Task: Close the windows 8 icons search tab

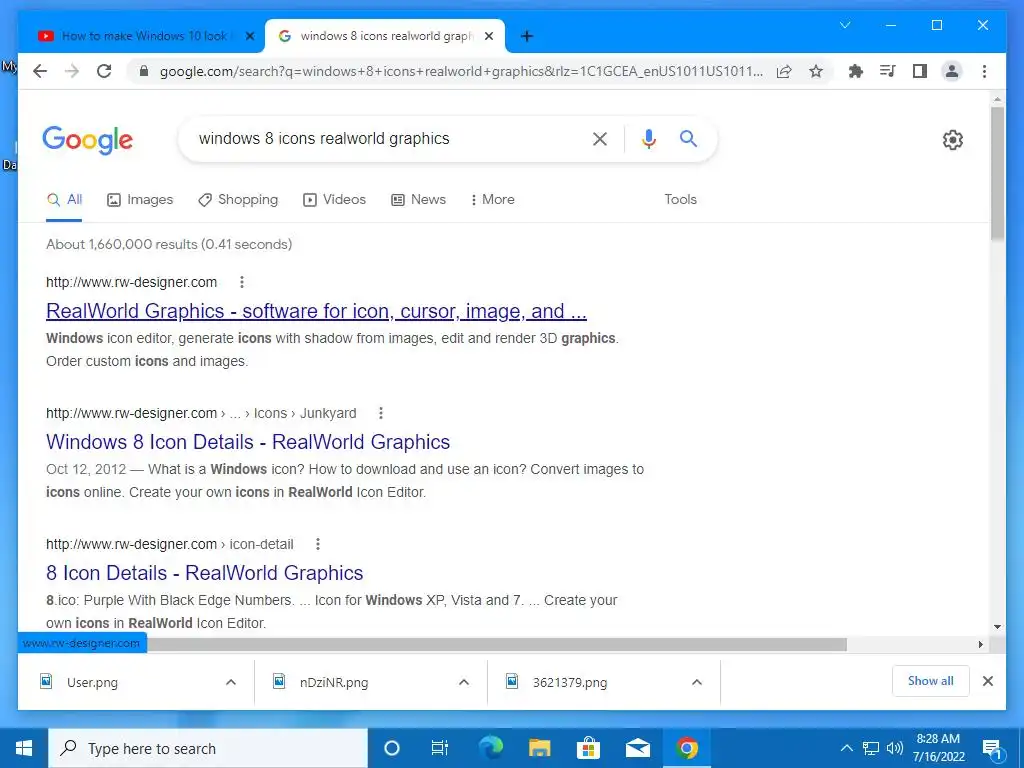Action: 488,36
